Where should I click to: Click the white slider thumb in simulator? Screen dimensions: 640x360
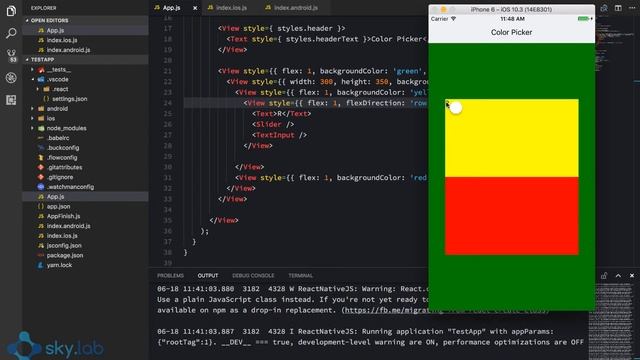point(456,108)
